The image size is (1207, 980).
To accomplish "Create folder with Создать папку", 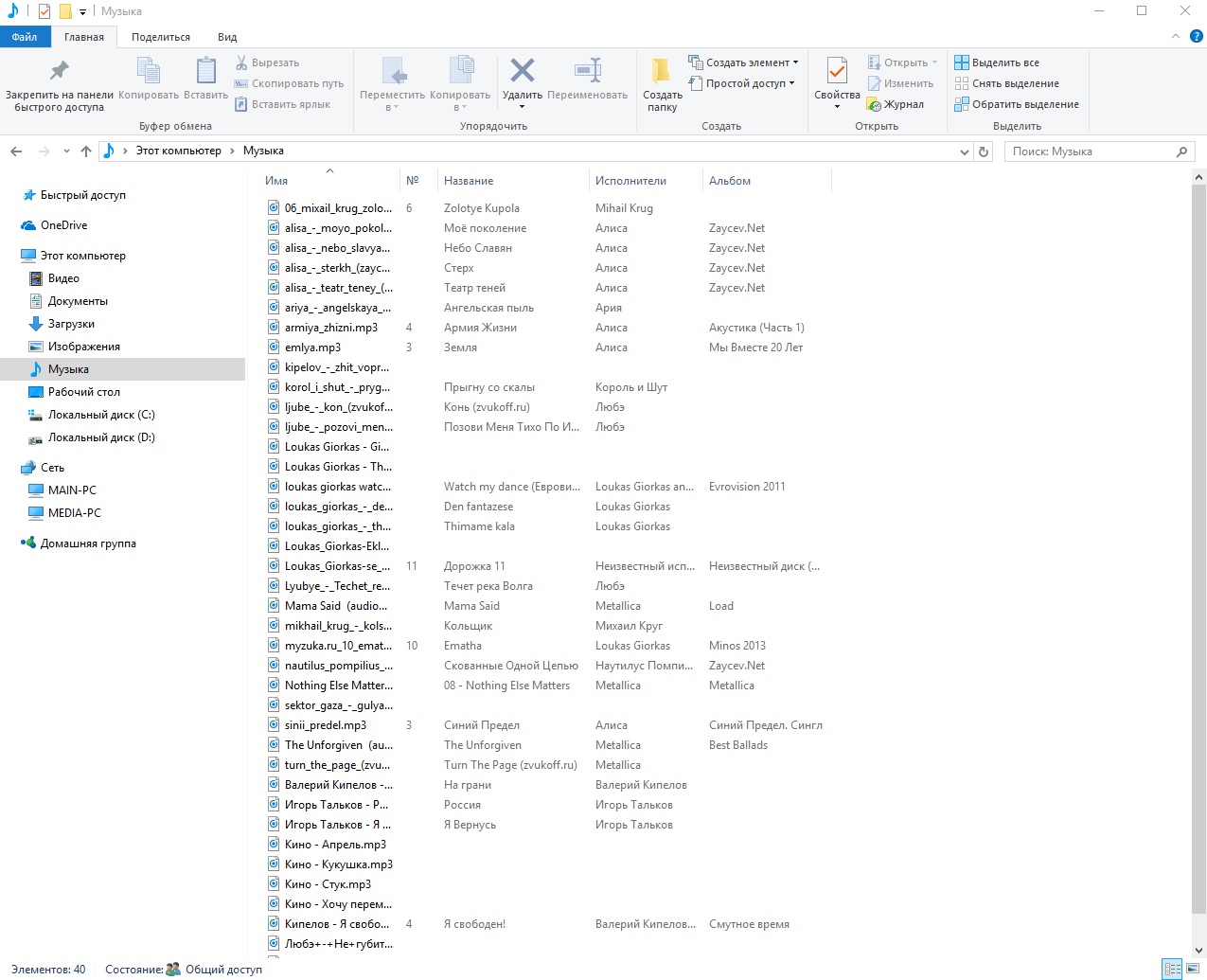I will pos(663,84).
